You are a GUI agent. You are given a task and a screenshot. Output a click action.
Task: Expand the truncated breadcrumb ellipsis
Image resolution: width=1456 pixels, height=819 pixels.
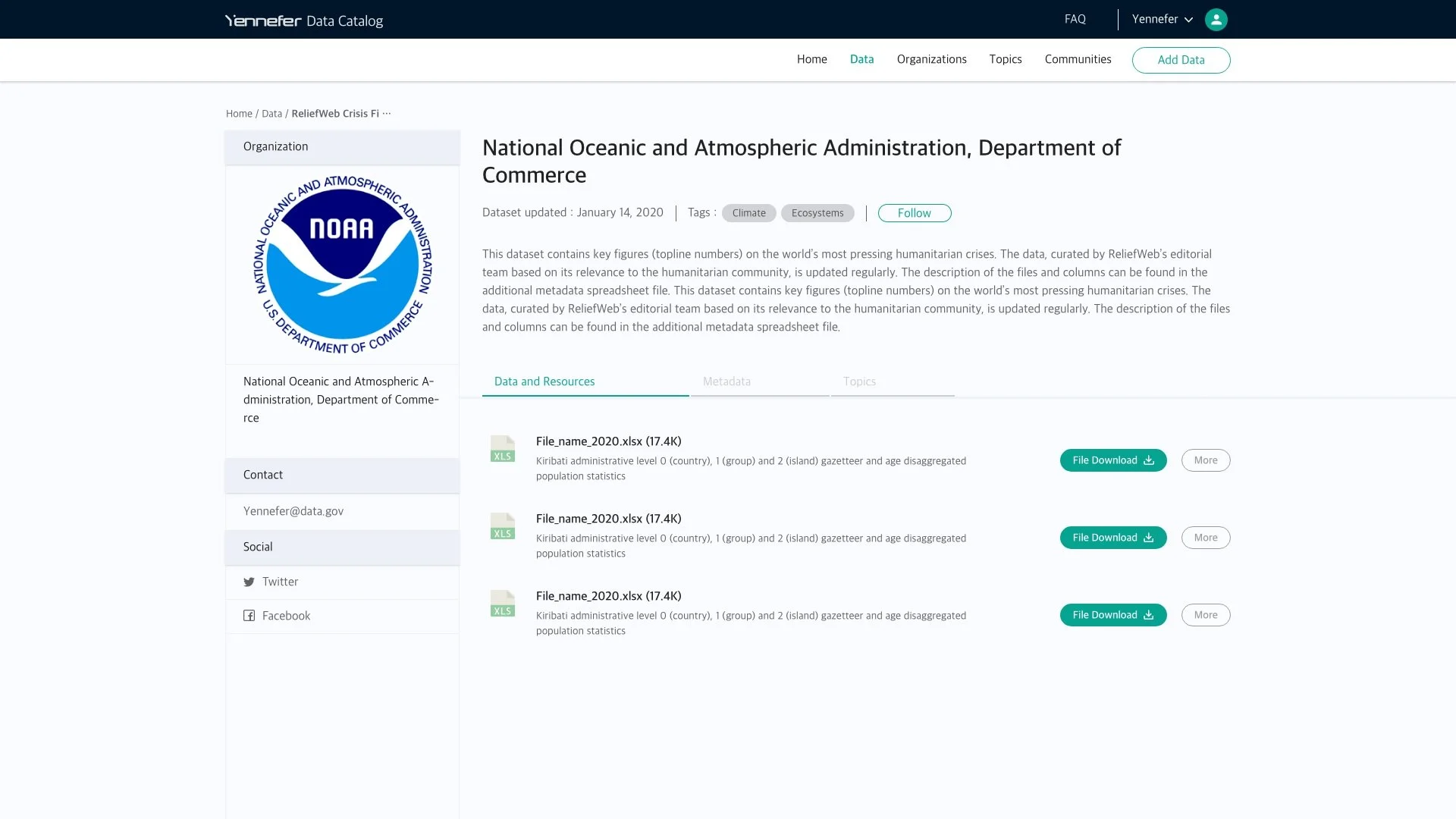coord(387,114)
